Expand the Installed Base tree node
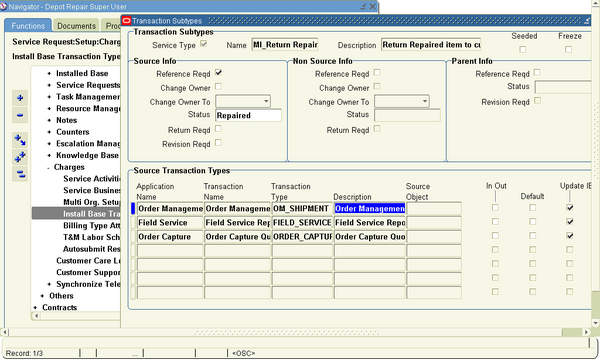 [49, 73]
